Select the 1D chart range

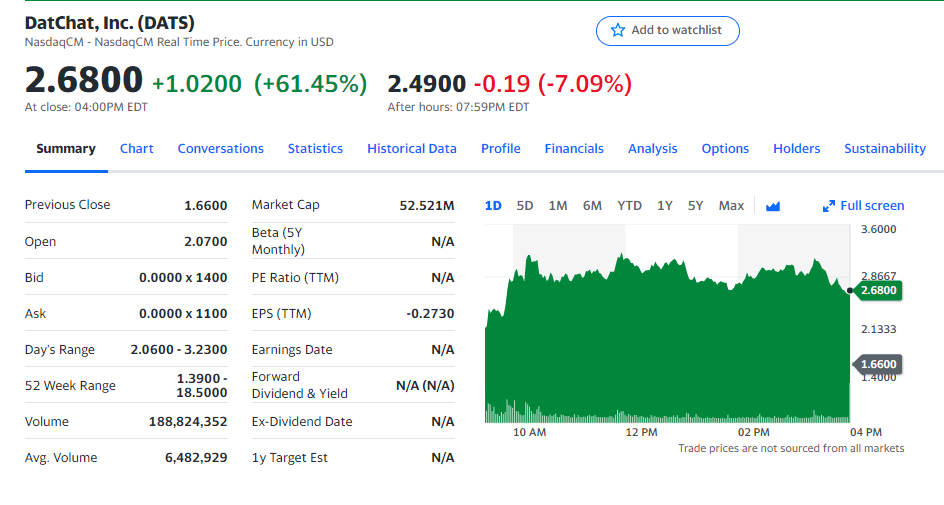coord(493,206)
